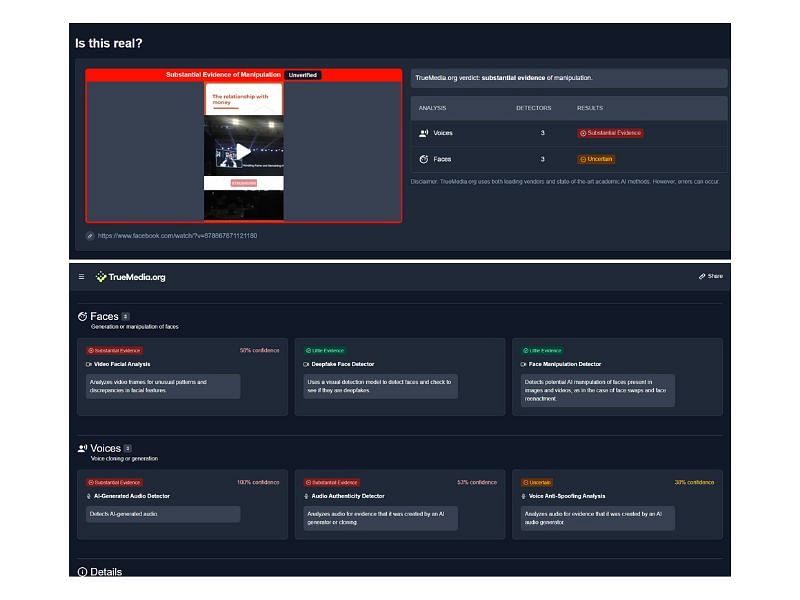Viewport: 800px width, 600px height.
Task: Click the 100% confidence value
Action: [x=258, y=482]
